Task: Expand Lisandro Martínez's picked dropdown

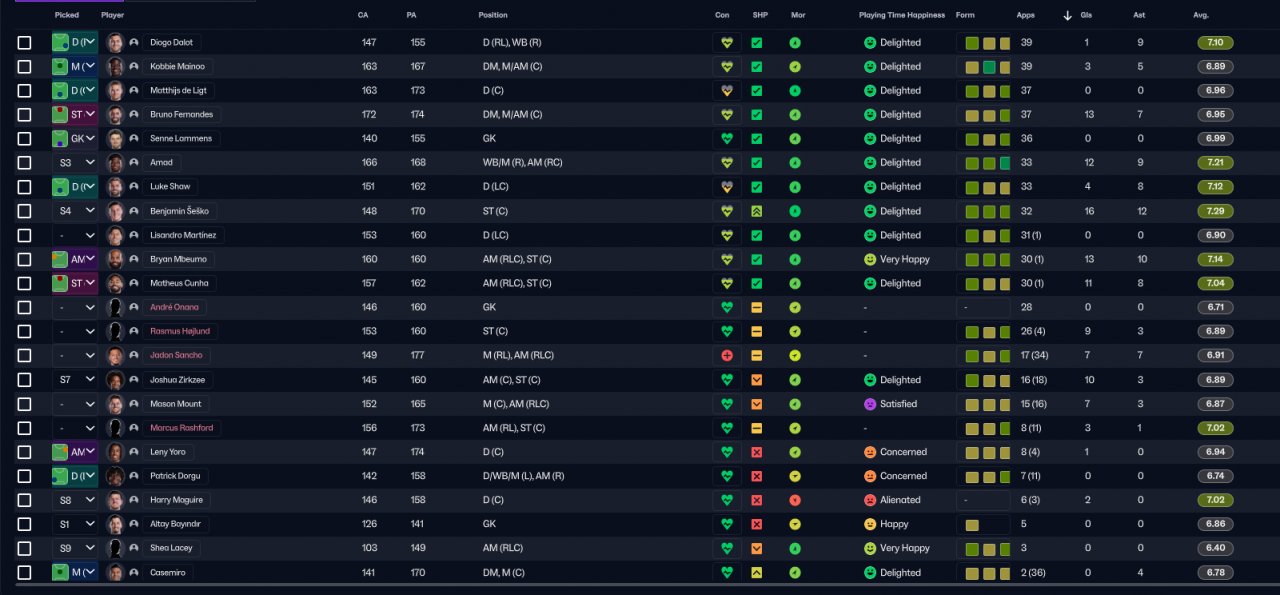Action: [89, 235]
